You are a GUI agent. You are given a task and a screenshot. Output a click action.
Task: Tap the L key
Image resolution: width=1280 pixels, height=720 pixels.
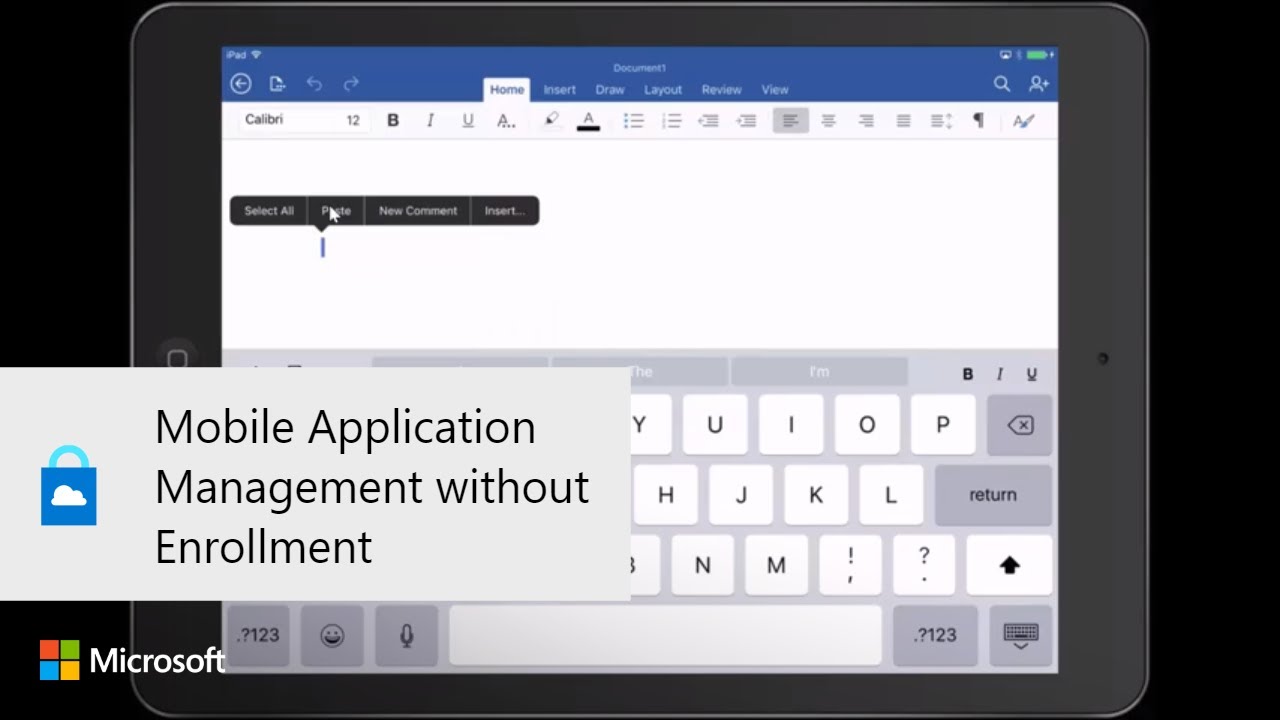pyautogui.click(x=891, y=495)
